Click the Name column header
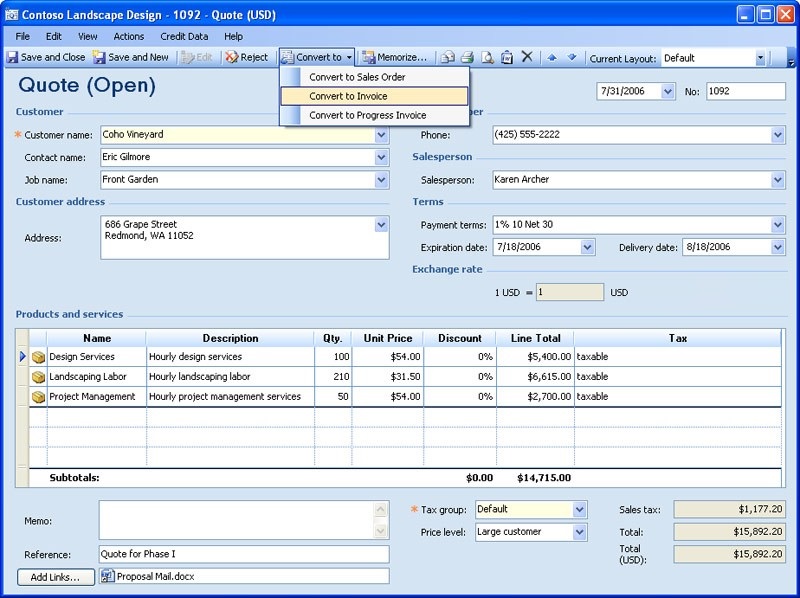This screenshot has width=800, height=598. pos(97,338)
